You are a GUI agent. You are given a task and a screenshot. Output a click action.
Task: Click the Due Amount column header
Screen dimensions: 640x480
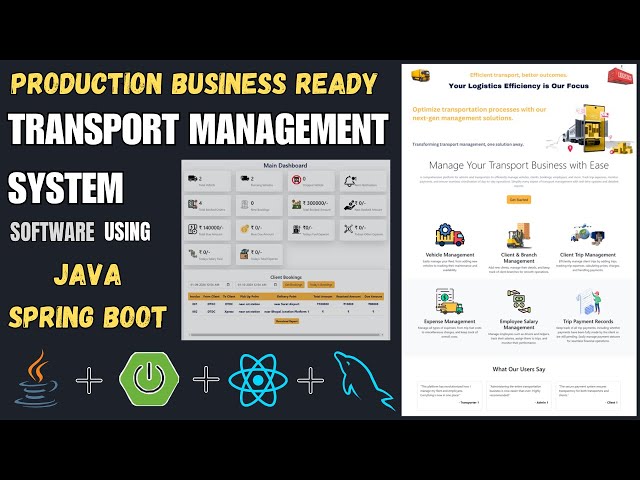373,297
